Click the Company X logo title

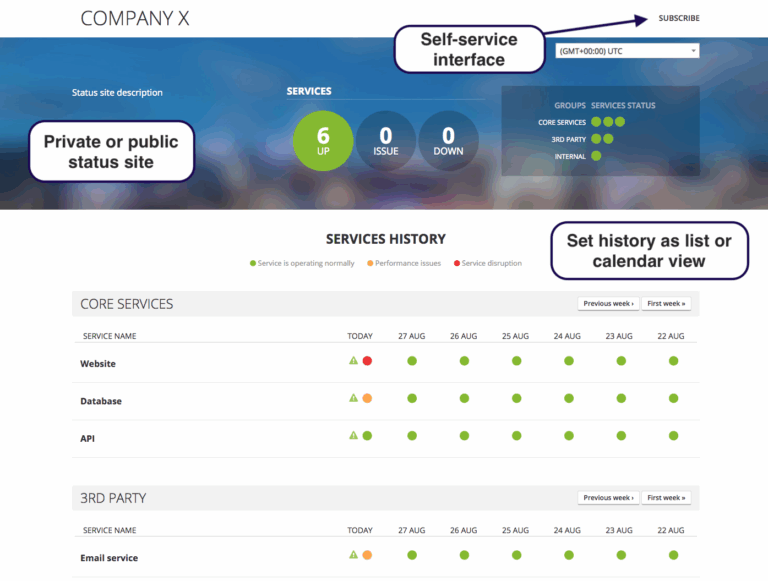click(134, 18)
